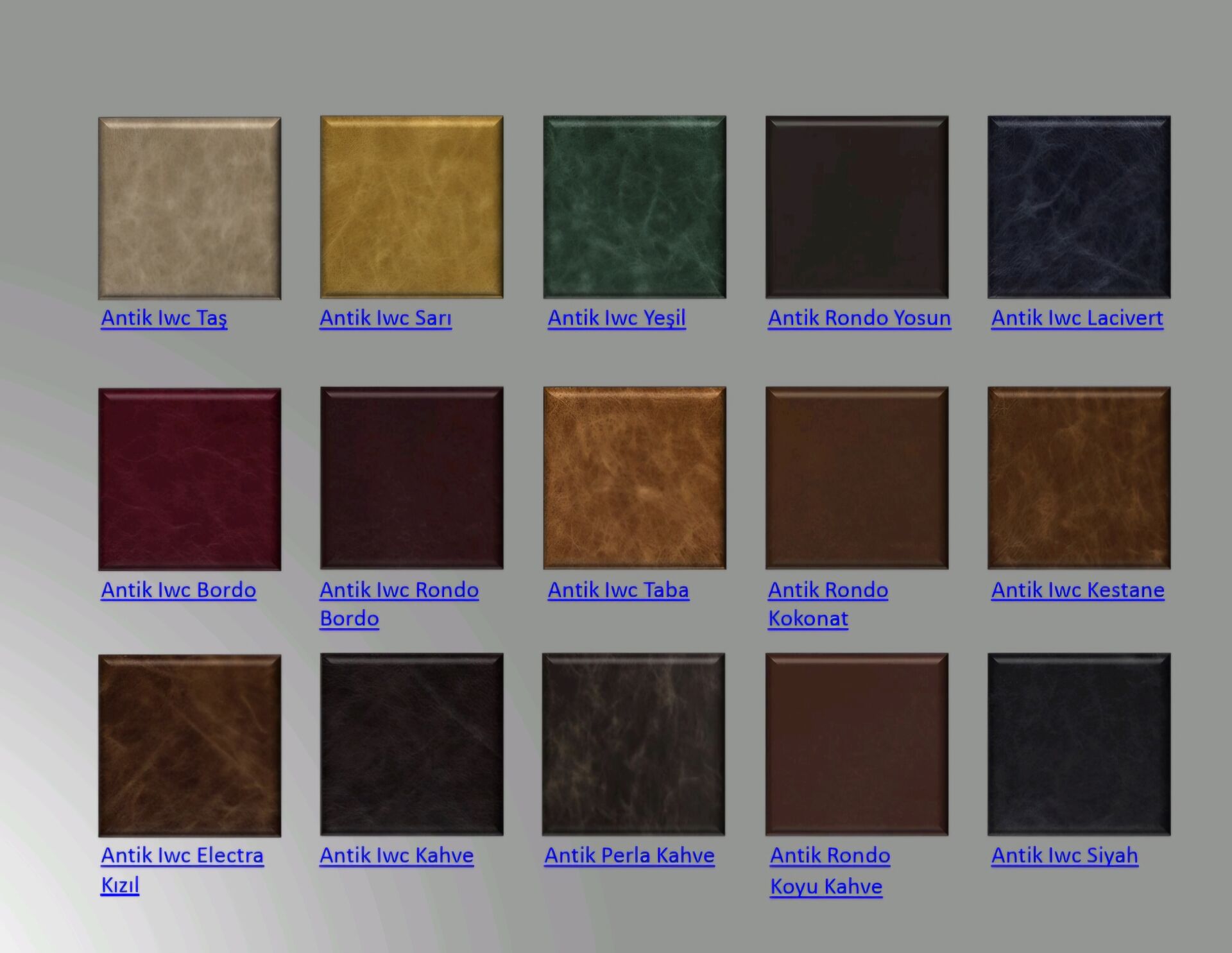Open the Antik Rondo Koyu Kahve link
Viewport: 1232px width, 953px height.
[x=830, y=855]
